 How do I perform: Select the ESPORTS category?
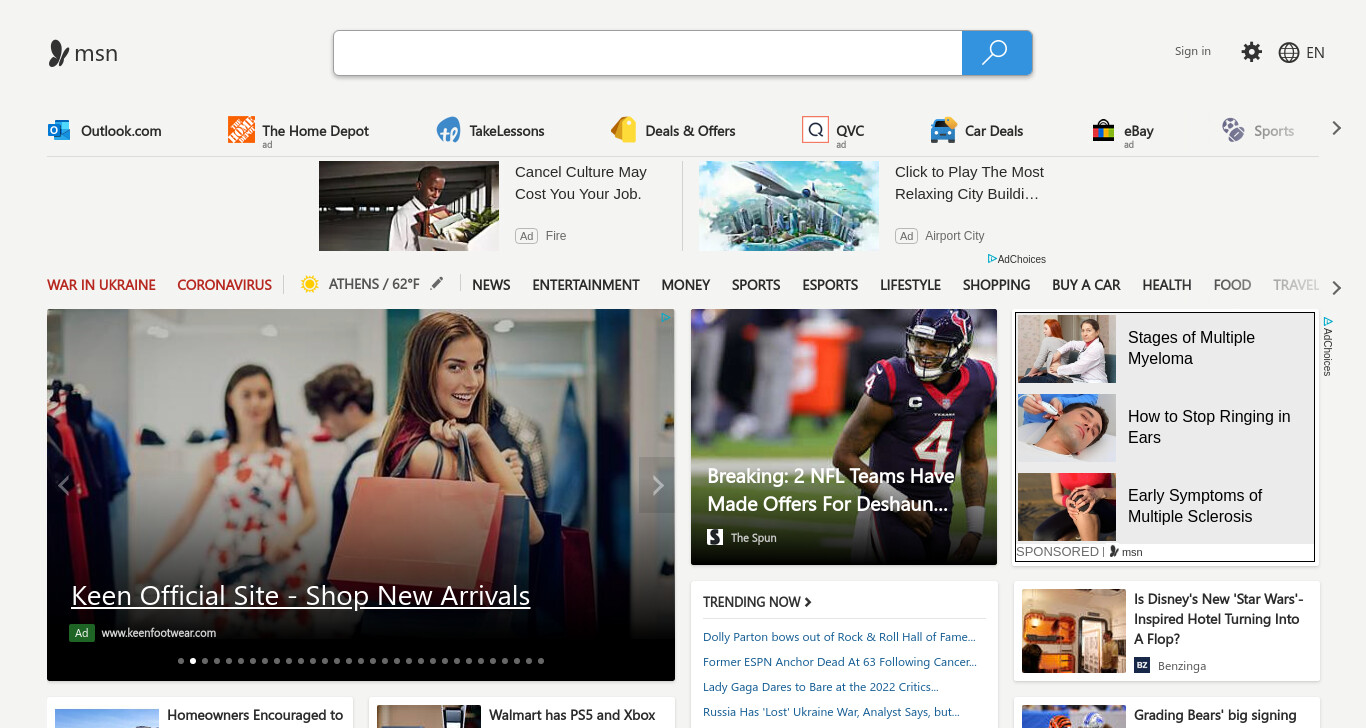[x=830, y=285]
